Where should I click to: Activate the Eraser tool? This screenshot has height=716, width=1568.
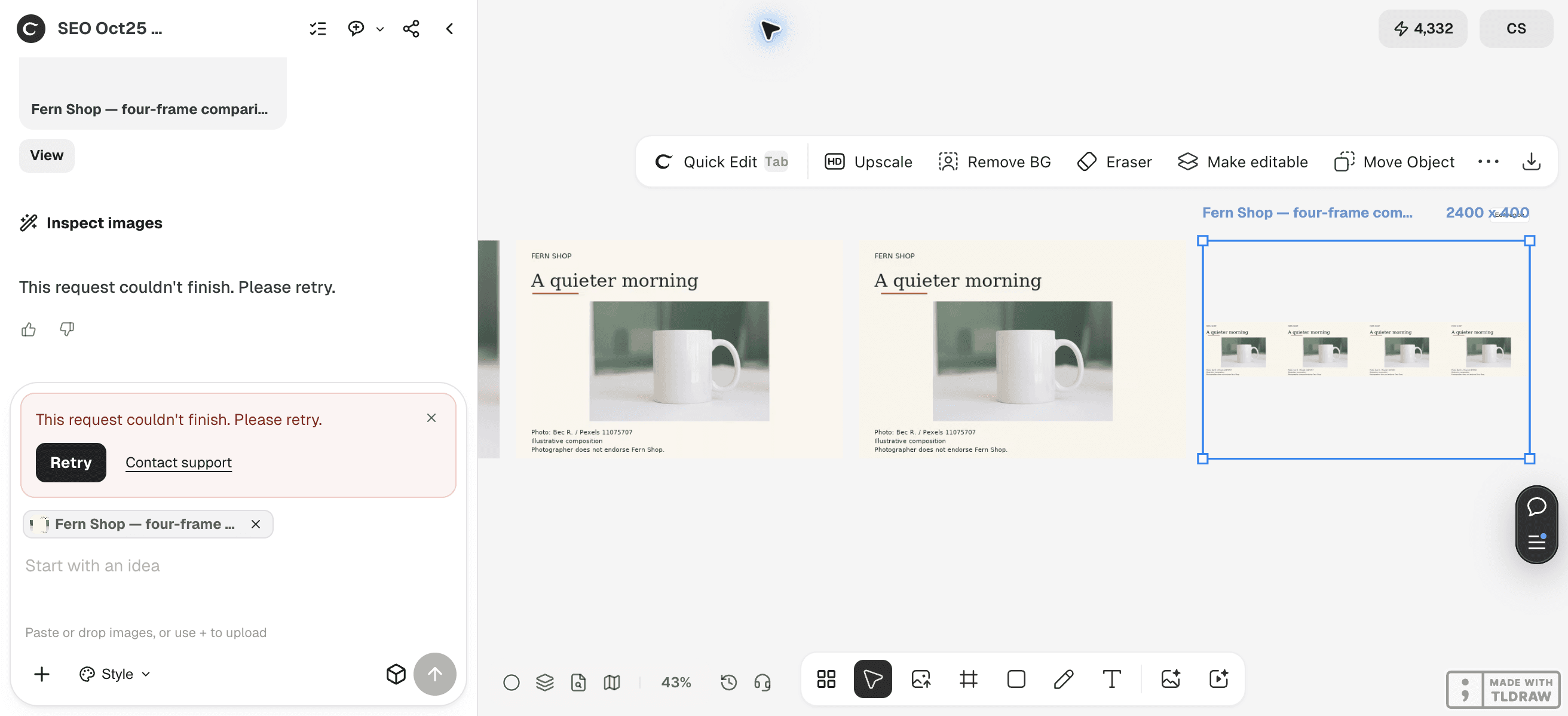pyautogui.click(x=1114, y=162)
